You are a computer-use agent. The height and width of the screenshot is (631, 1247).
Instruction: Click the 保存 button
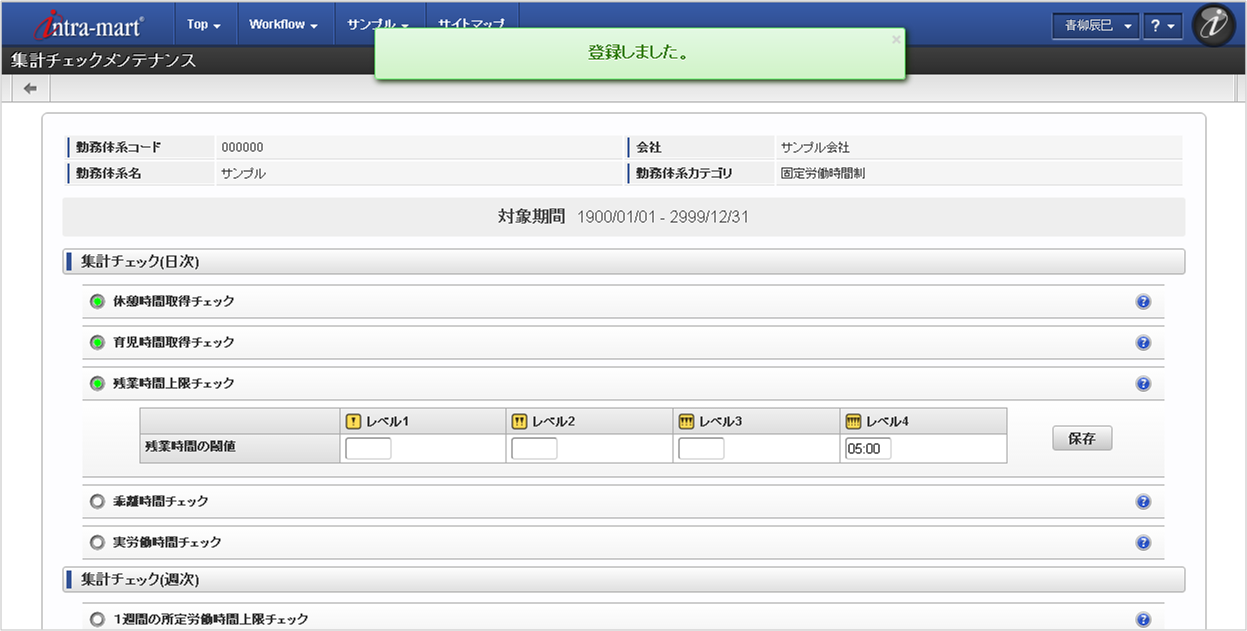(x=1082, y=438)
